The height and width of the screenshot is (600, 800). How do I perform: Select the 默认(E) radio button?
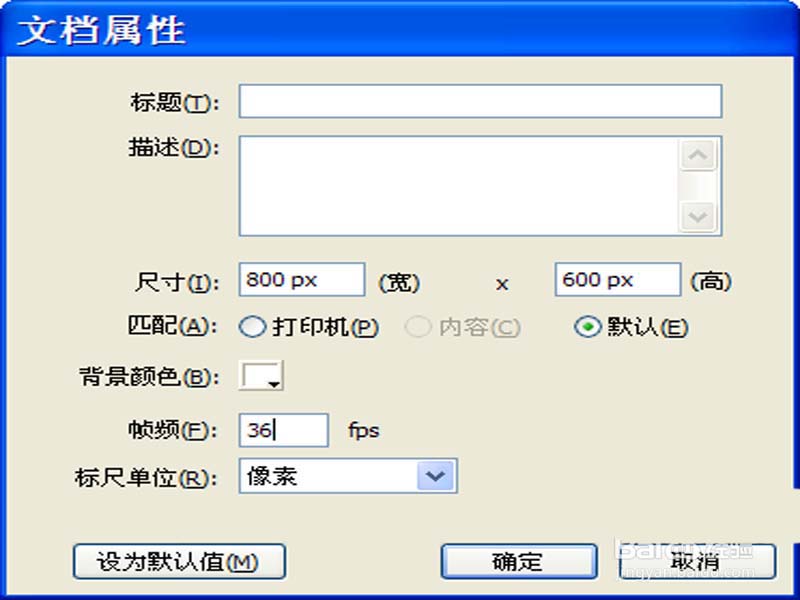pyautogui.click(x=588, y=327)
